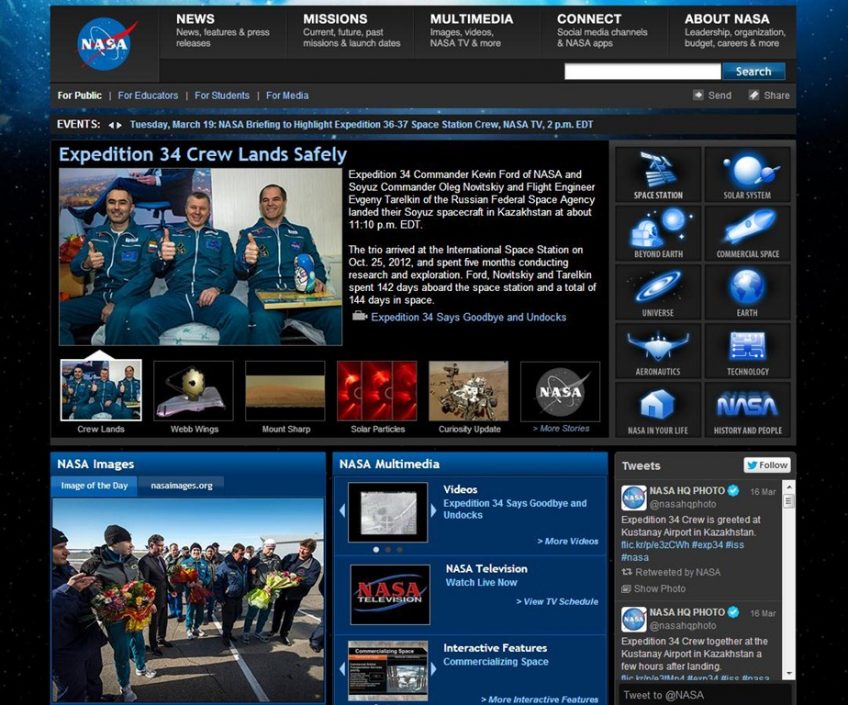
Task: Open the Missions menu
Action: [x=335, y=19]
